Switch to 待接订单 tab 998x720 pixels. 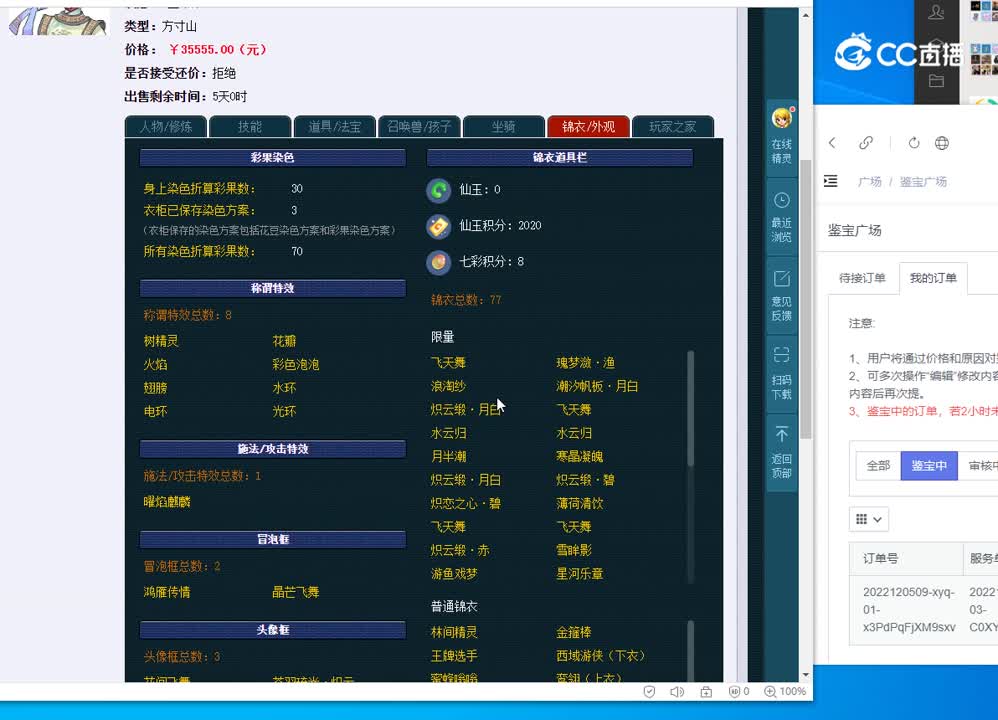[x=862, y=278]
